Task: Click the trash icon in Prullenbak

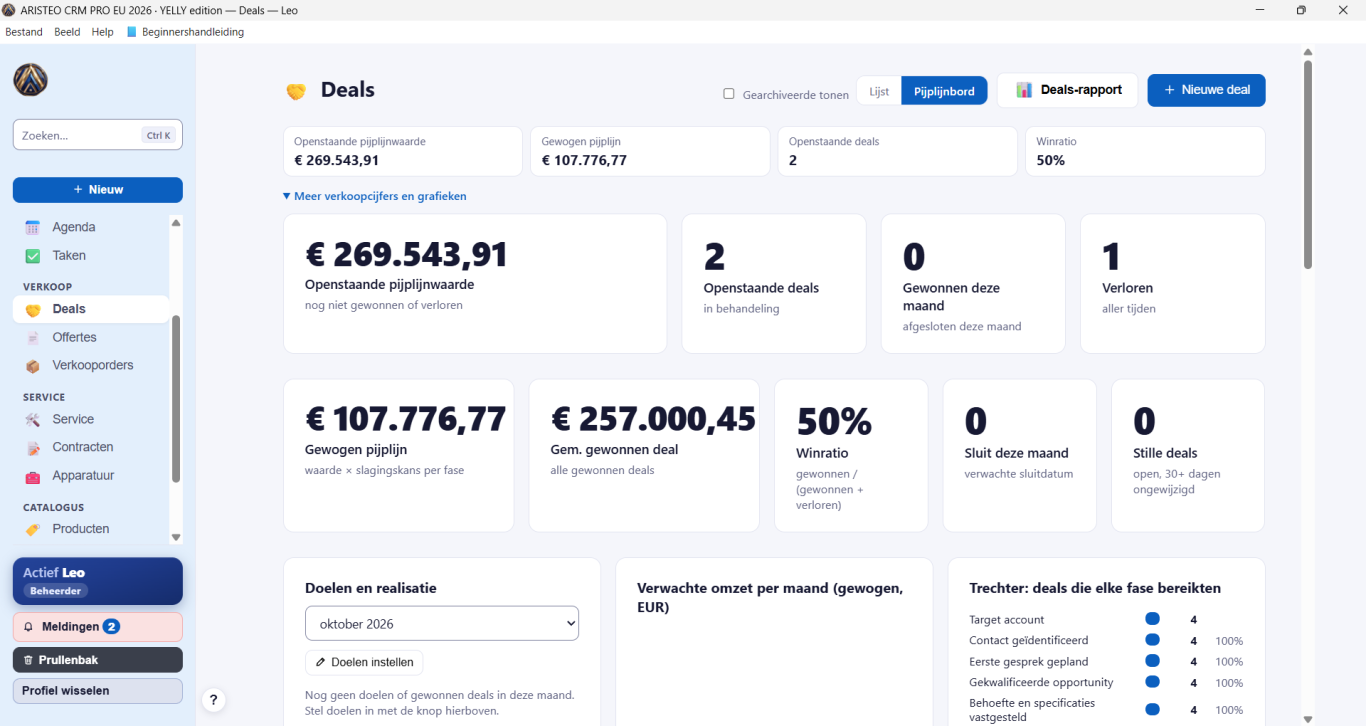Action: click(x=28, y=660)
